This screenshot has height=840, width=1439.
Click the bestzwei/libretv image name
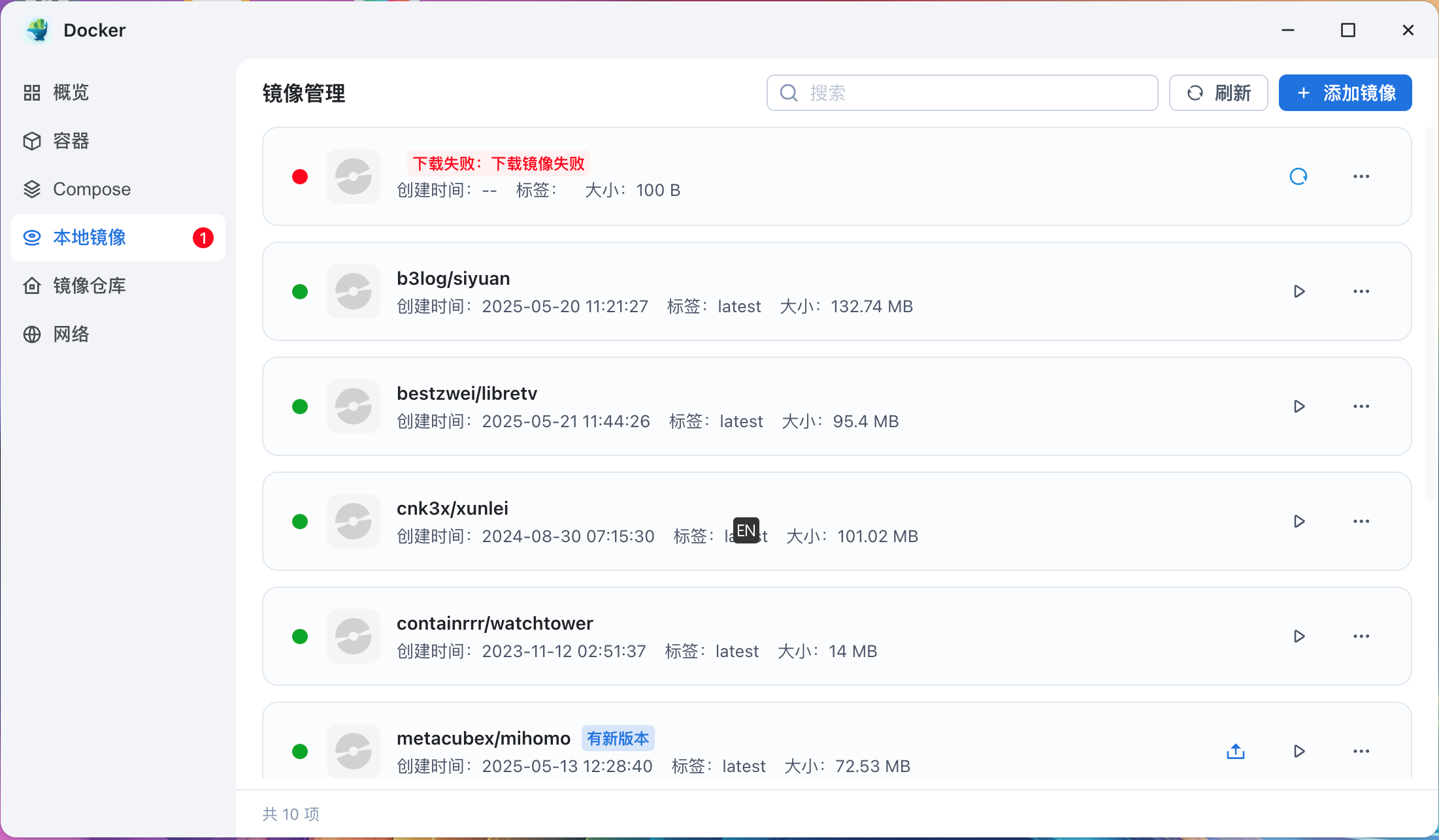pyautogui.click(x=467, y=394)
